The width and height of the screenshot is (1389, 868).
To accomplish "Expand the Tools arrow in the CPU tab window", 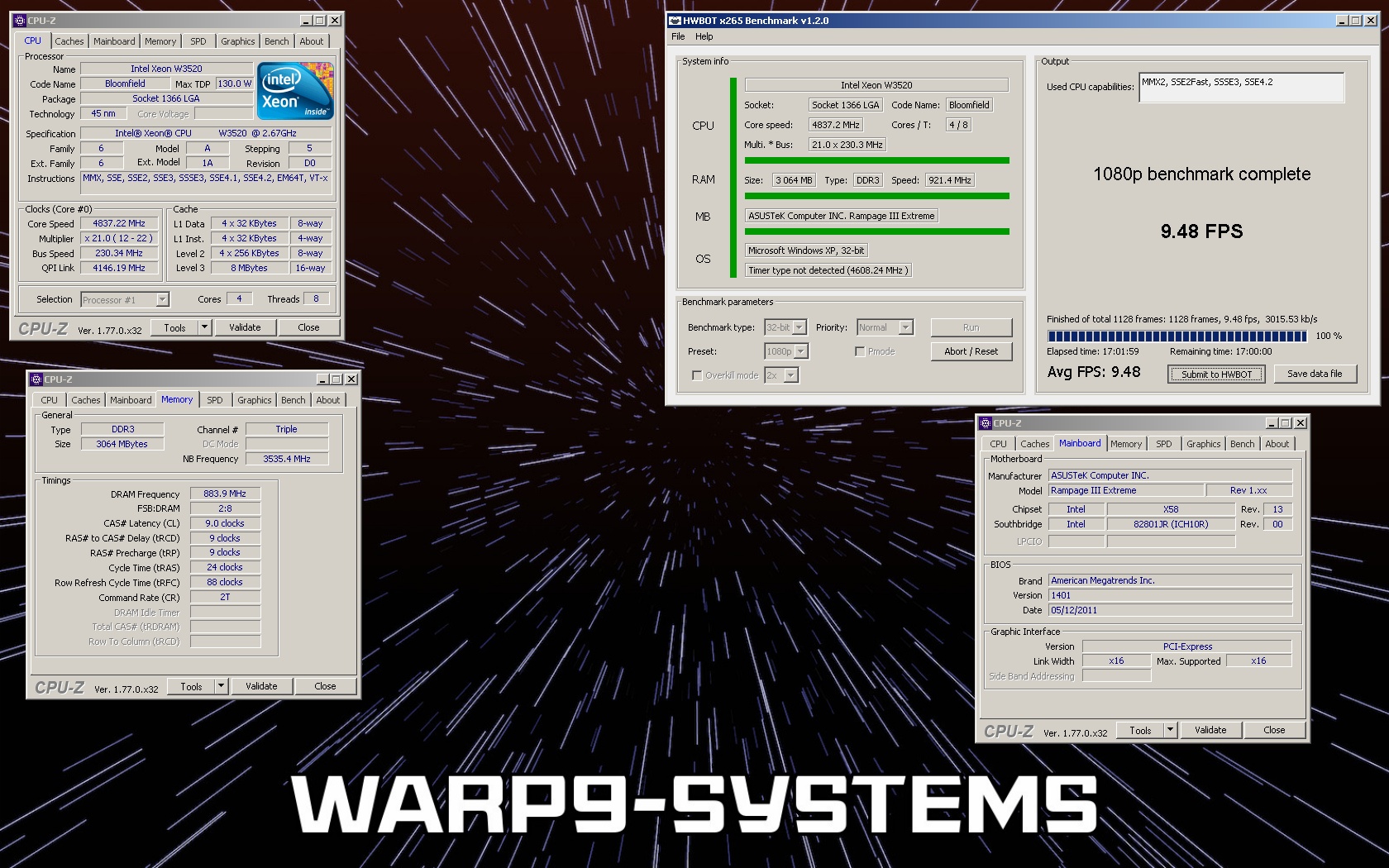I will point(204,327).
